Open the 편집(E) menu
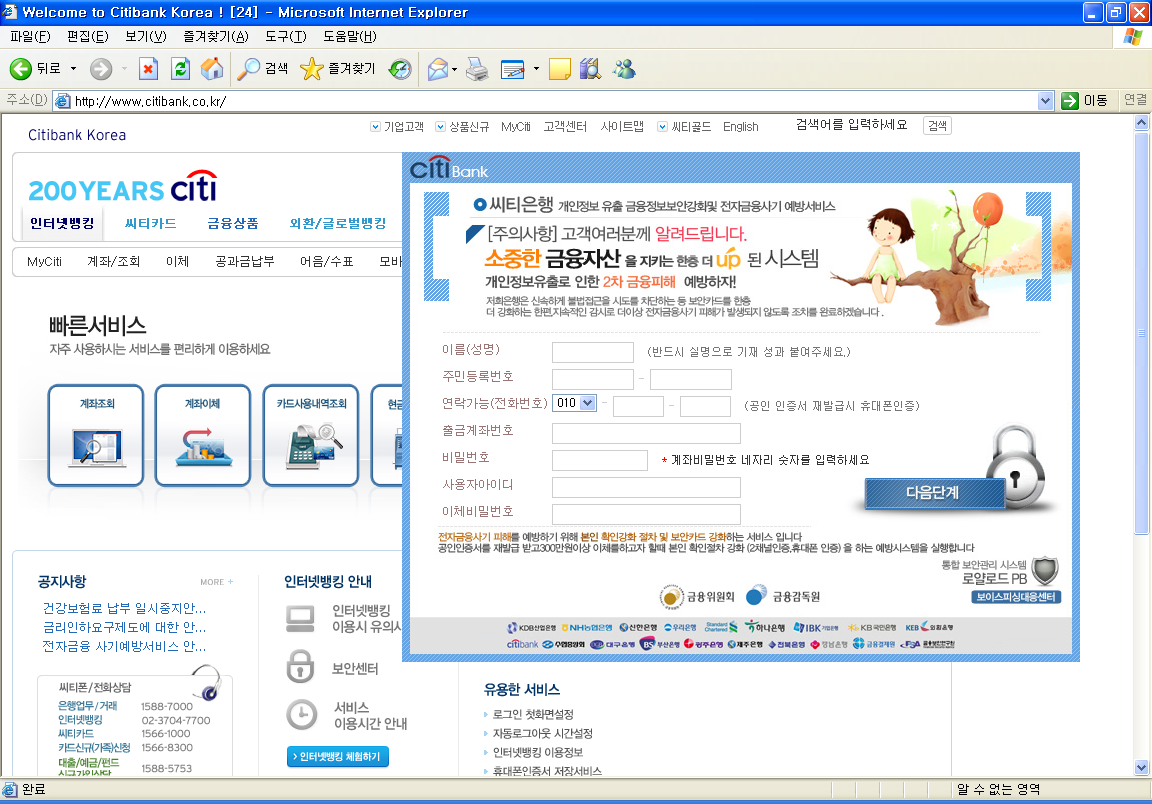1152x804 pixels. [x=87, y=36]
